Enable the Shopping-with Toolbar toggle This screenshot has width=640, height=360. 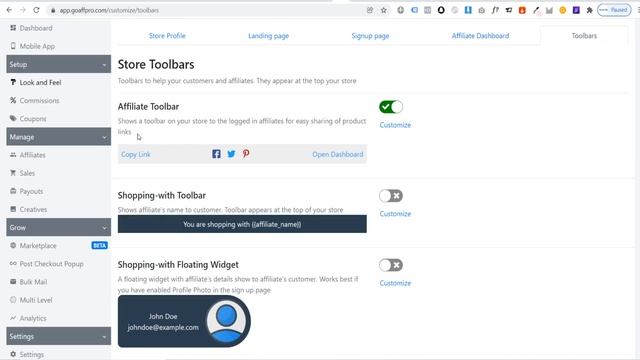(x=391, y=196)
